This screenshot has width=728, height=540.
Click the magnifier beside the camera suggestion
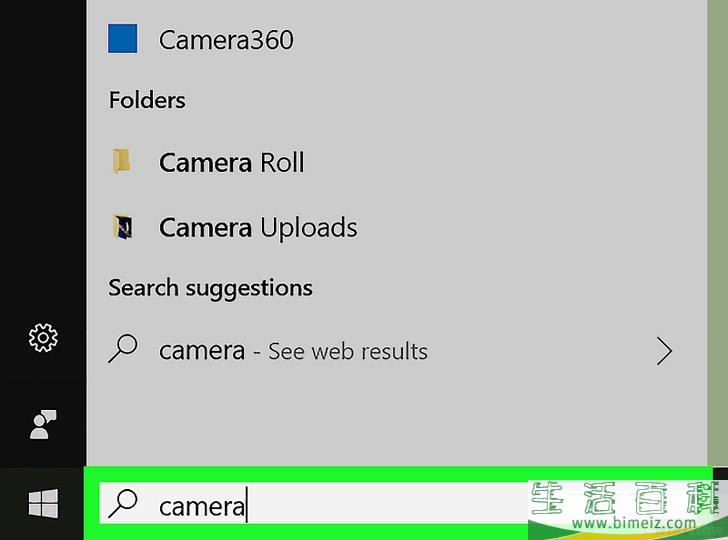point(122,351)
